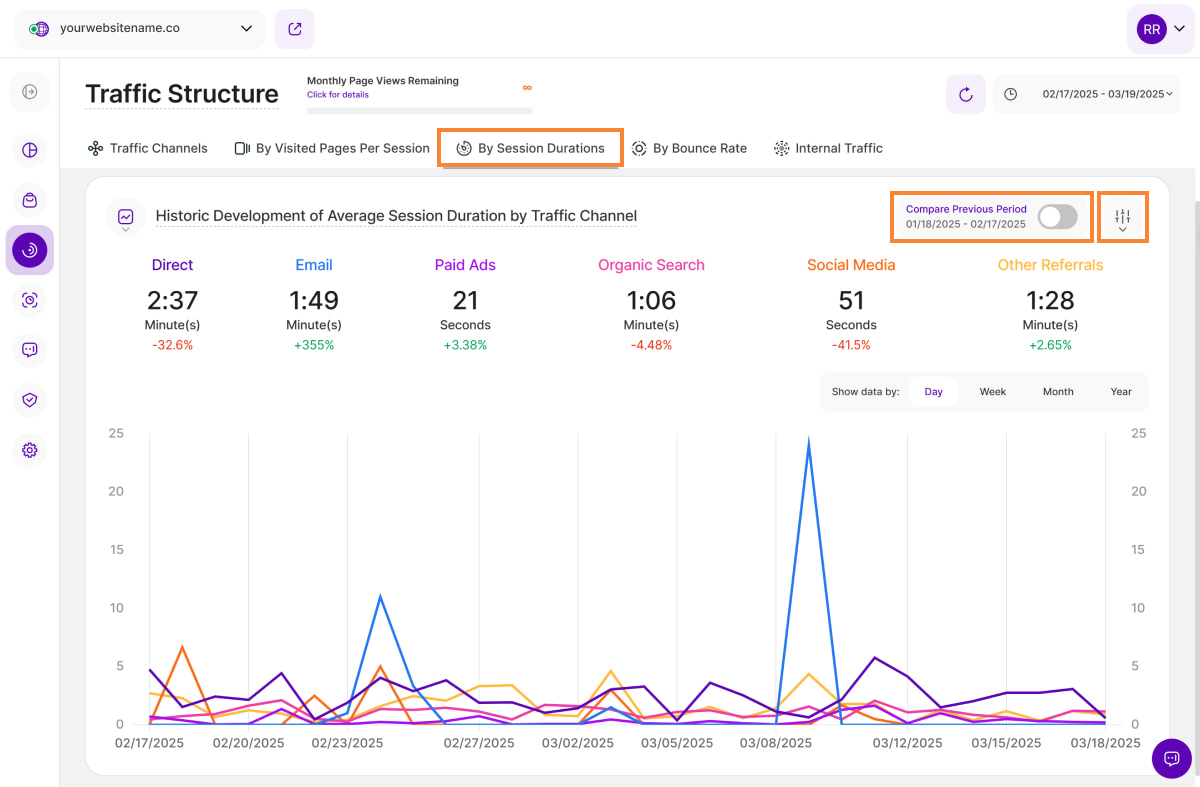Open the pie chart overview sidebar icon
Screen dimensions: 1200x787
coord(30,150)
